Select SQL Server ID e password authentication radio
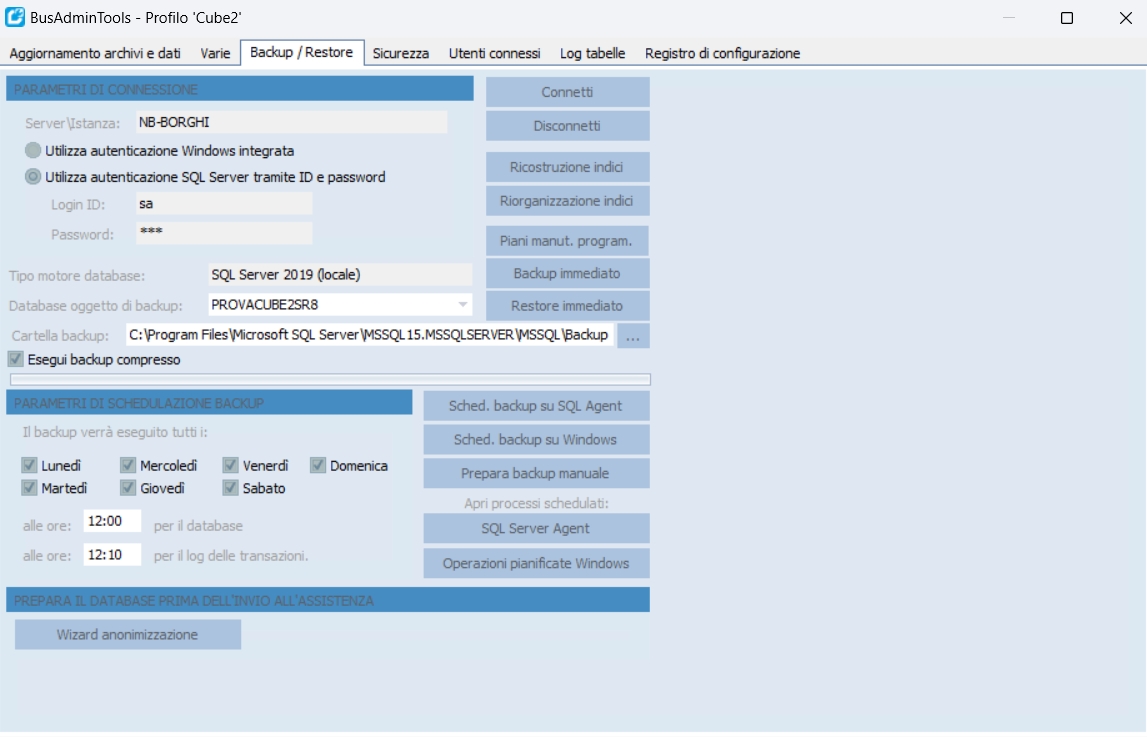 pos(33,177)
